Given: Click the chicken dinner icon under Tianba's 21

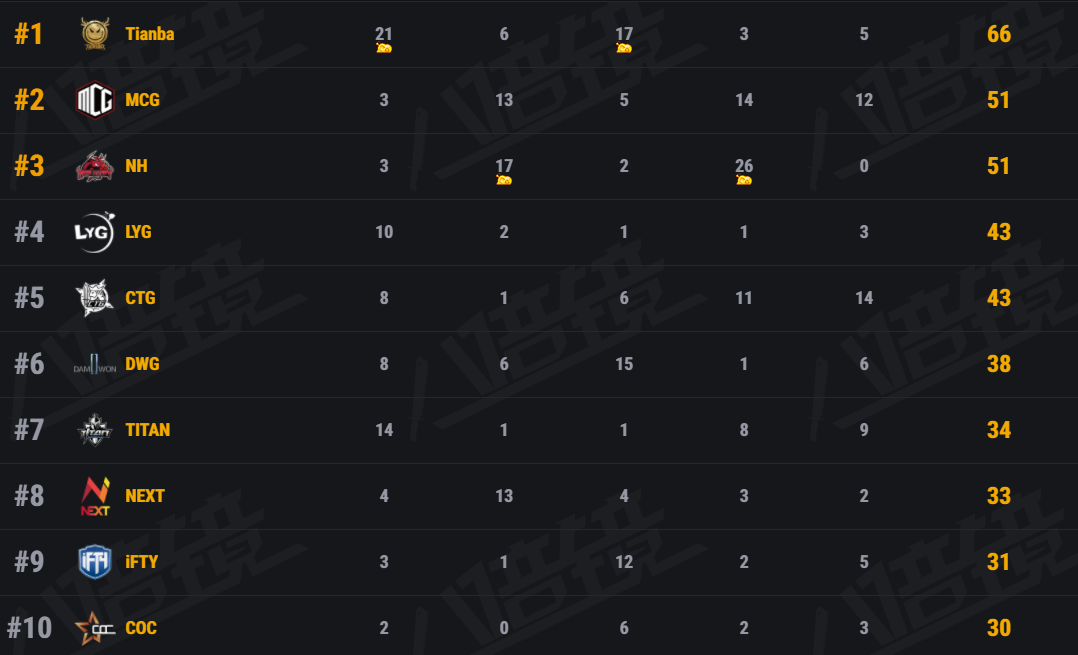Looking at the screenshot, I should [384, 48].
